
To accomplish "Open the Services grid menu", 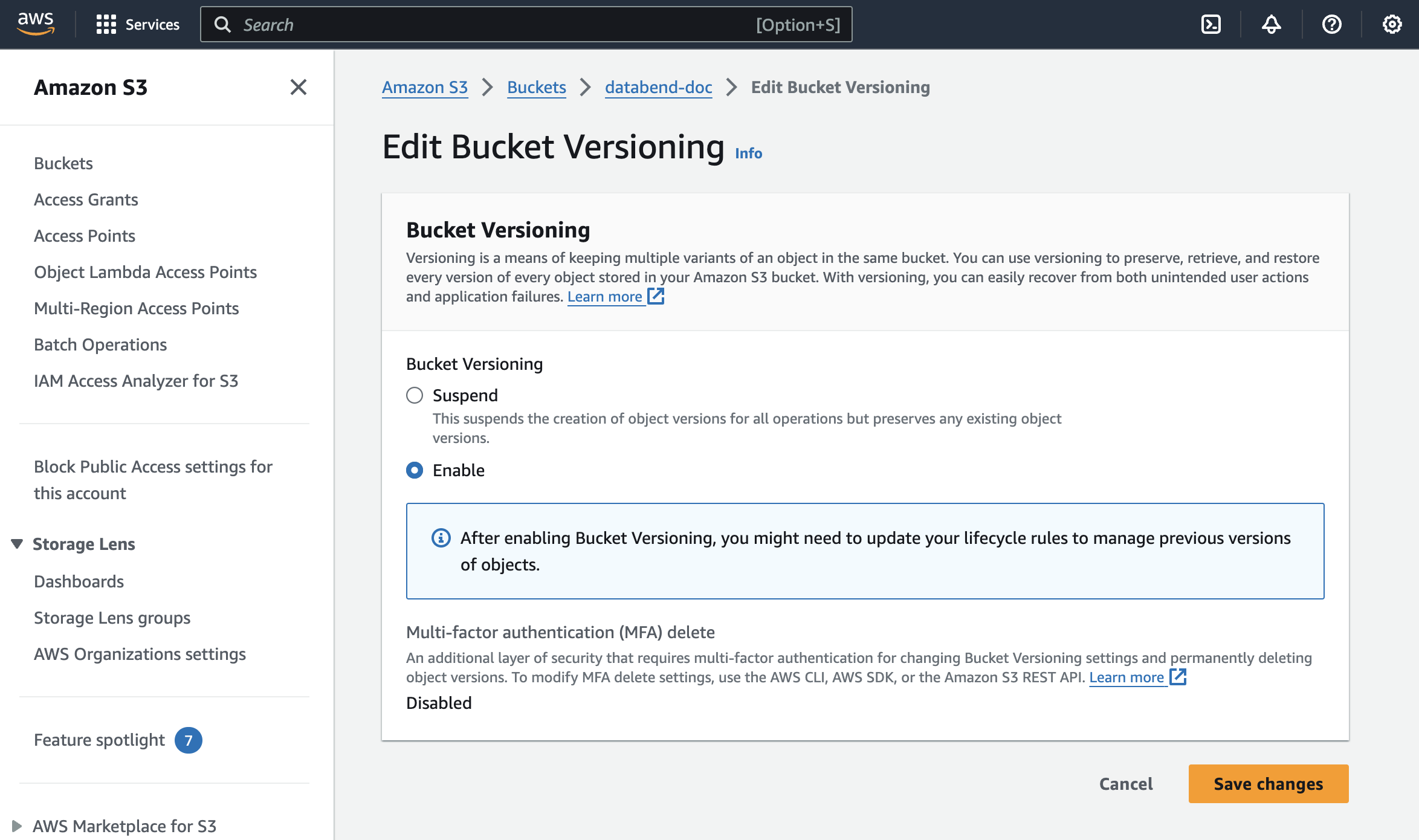I will [106, 24].
